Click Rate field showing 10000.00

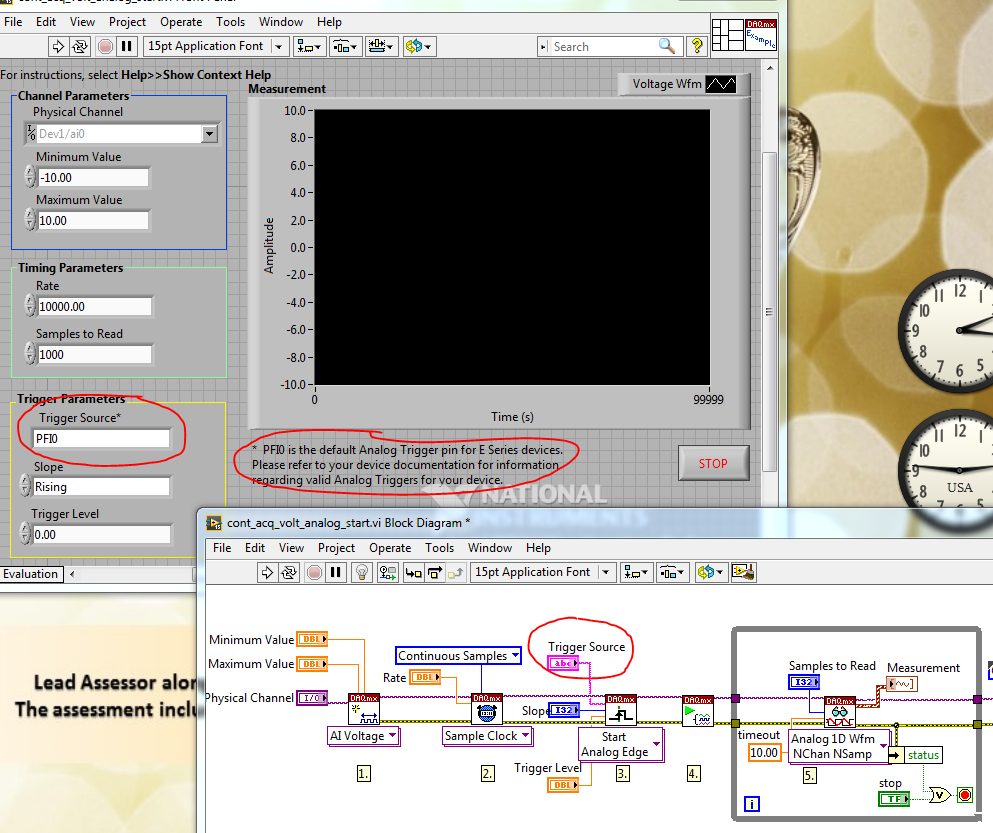[x=94, y=307]
